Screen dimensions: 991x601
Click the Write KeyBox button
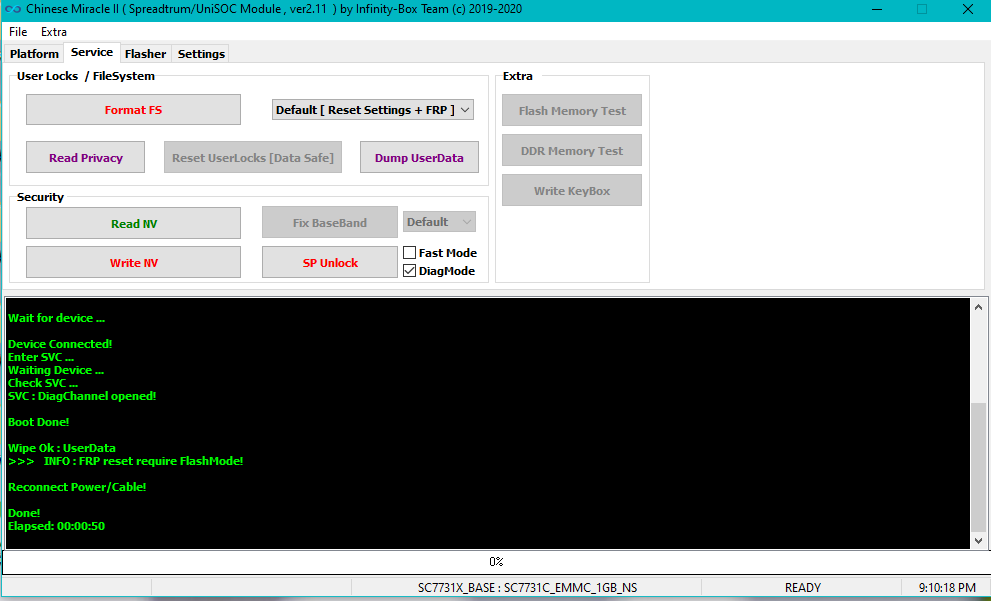pos(572,191)
